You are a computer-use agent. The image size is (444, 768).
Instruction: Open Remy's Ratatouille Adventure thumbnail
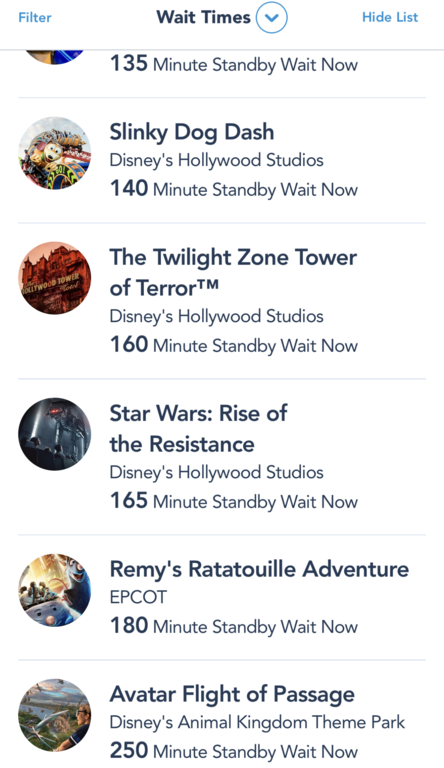pos(55,590)
